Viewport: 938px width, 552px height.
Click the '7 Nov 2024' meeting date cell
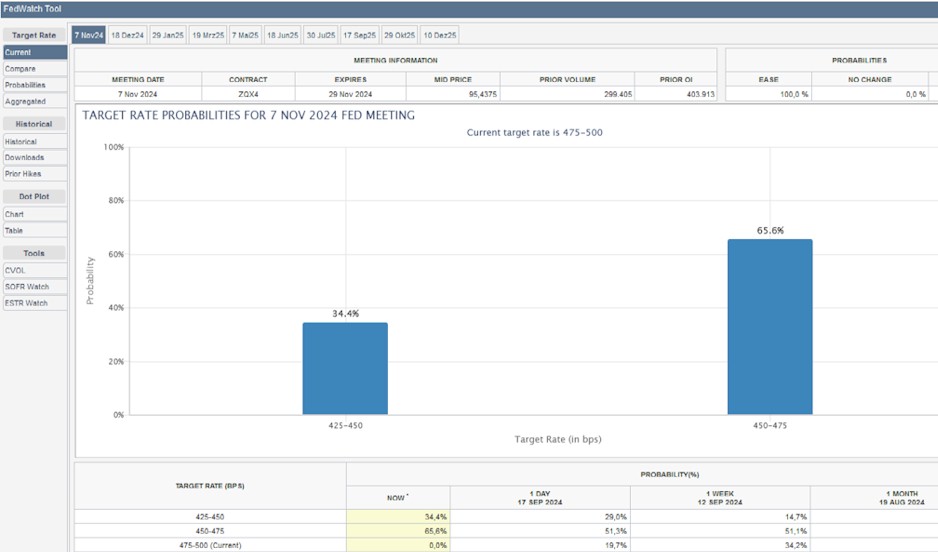(138, 94)
